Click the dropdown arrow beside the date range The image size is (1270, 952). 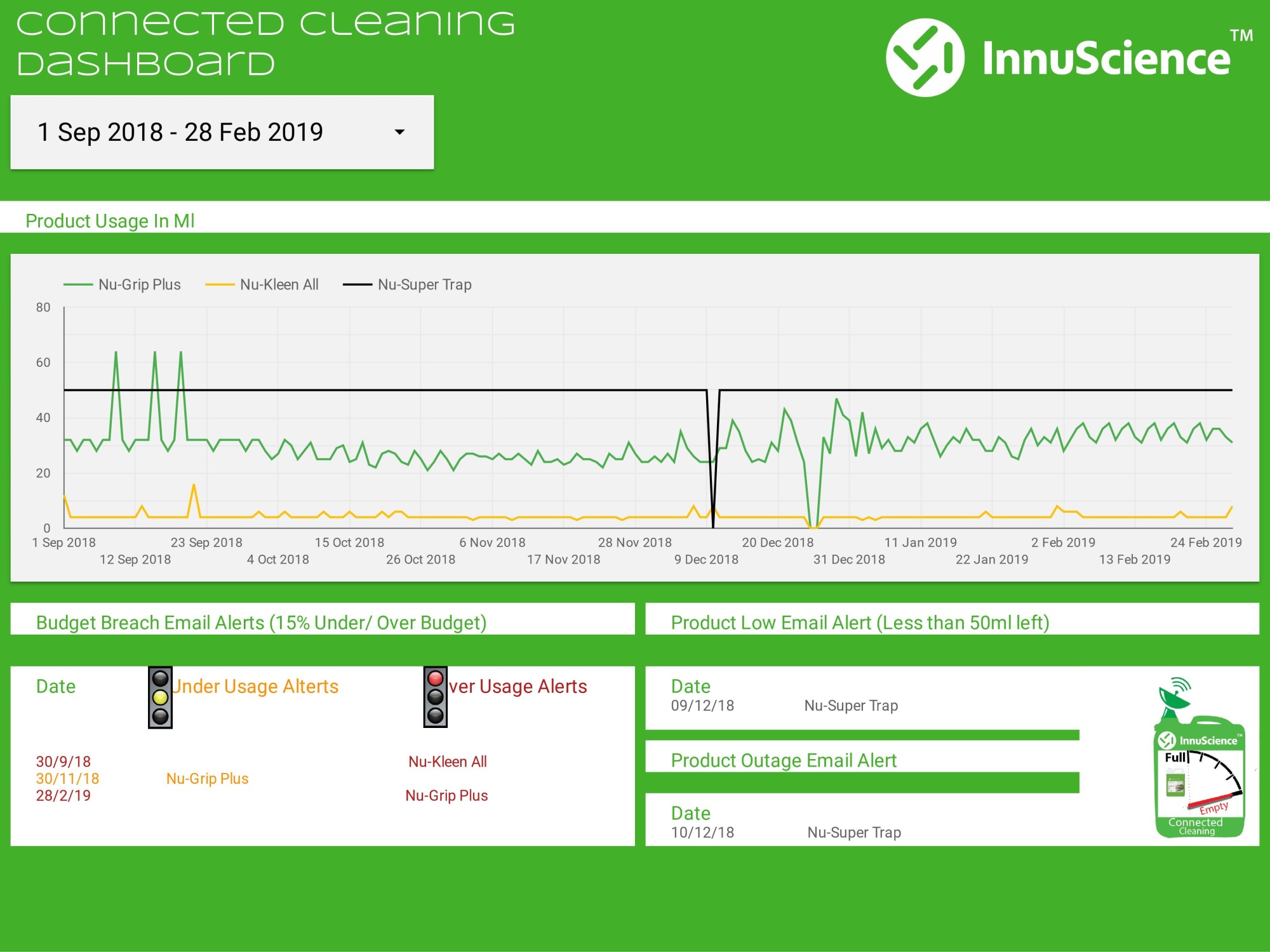tap(399, 132)
